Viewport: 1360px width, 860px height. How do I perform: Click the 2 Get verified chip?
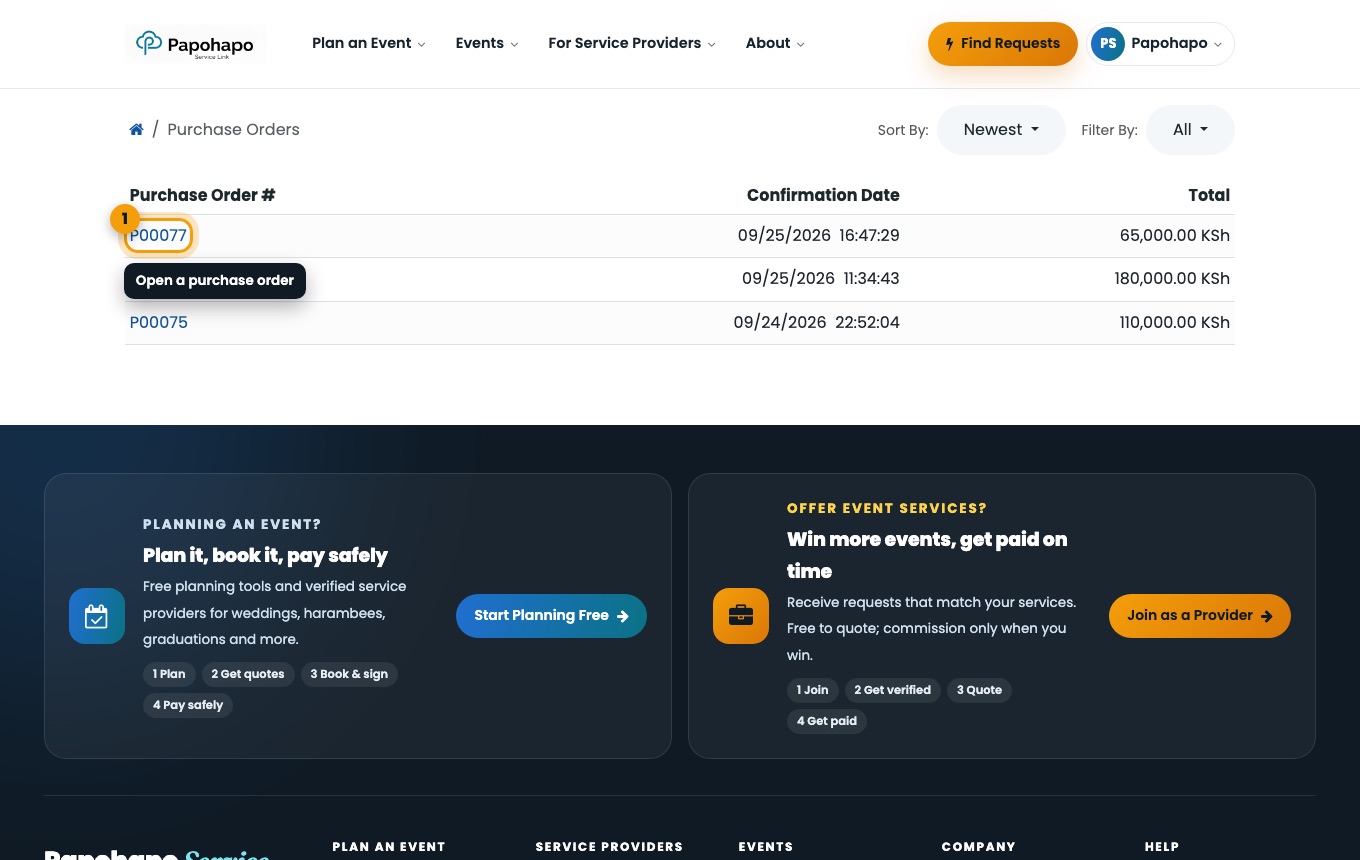[x=892, y=690]
